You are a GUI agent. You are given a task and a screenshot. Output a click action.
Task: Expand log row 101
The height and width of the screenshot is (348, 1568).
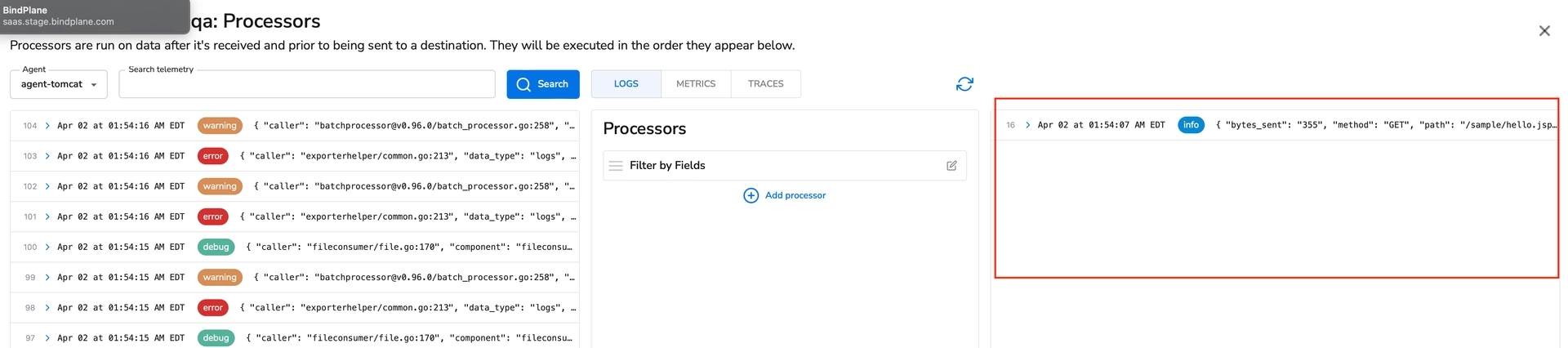(x=47, y=216)
